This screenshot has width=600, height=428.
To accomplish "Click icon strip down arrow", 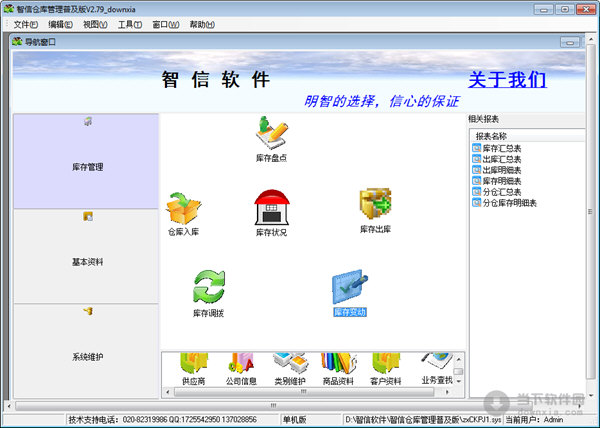I will (x=458, y=381).
